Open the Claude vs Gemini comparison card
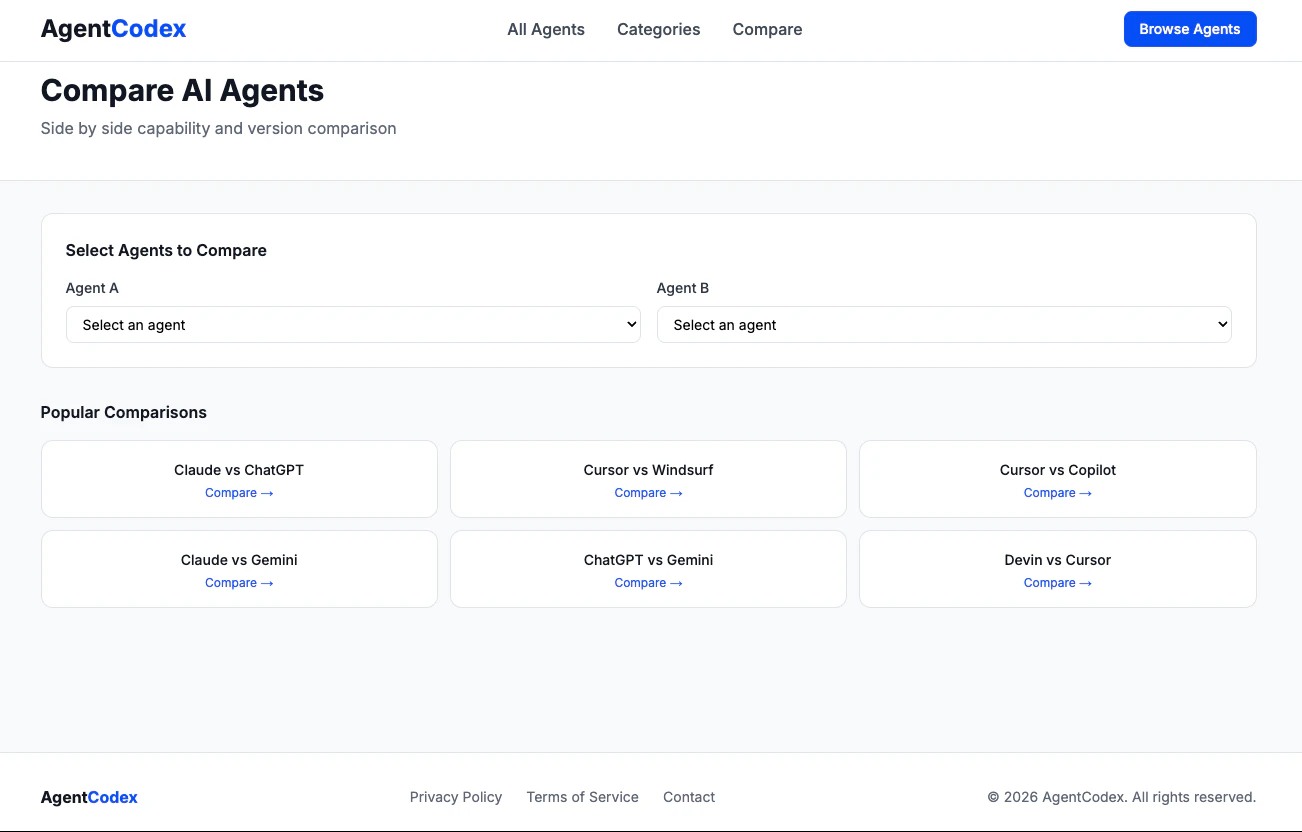1302x832 pixels. tap(239, 569)
